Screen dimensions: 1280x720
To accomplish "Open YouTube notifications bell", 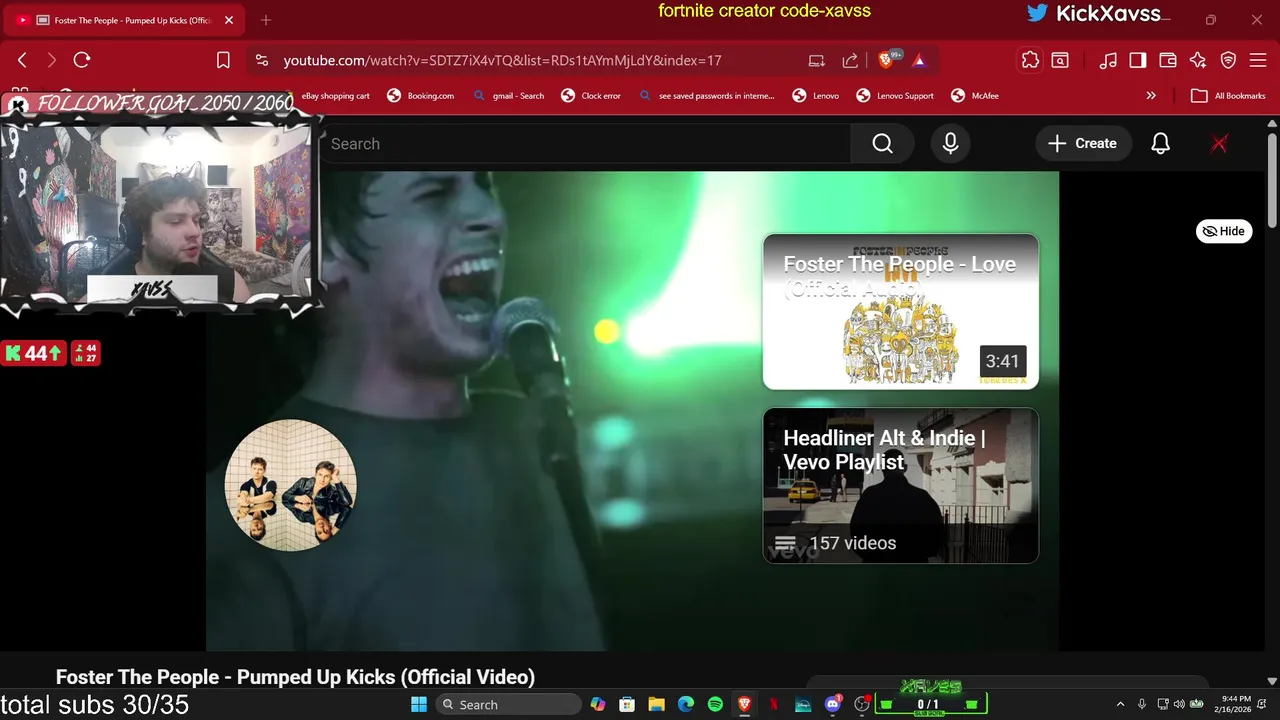I will [x=1160, y=144].
